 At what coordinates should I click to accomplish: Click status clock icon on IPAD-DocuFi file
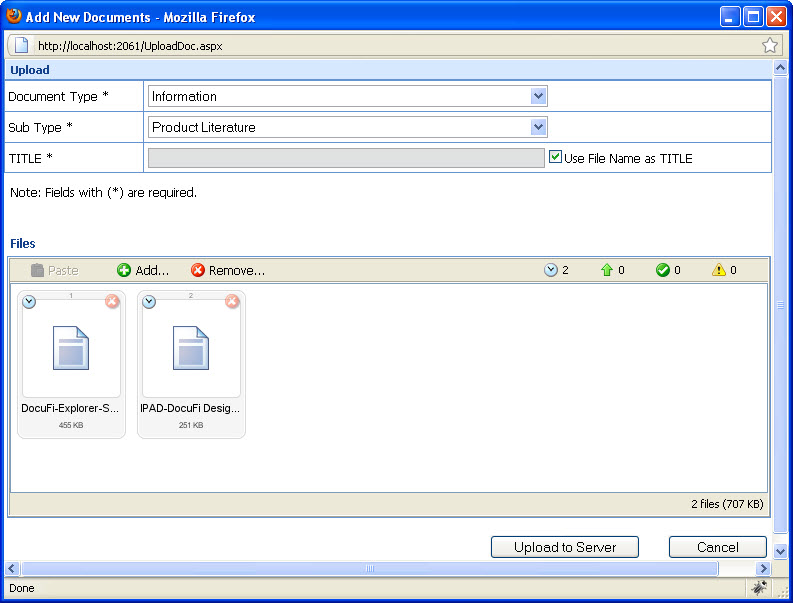(149, 302)
